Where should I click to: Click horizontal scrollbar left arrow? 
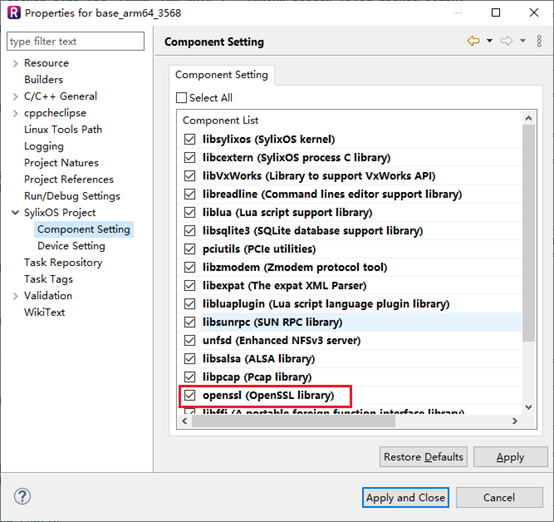coord(184,421)
